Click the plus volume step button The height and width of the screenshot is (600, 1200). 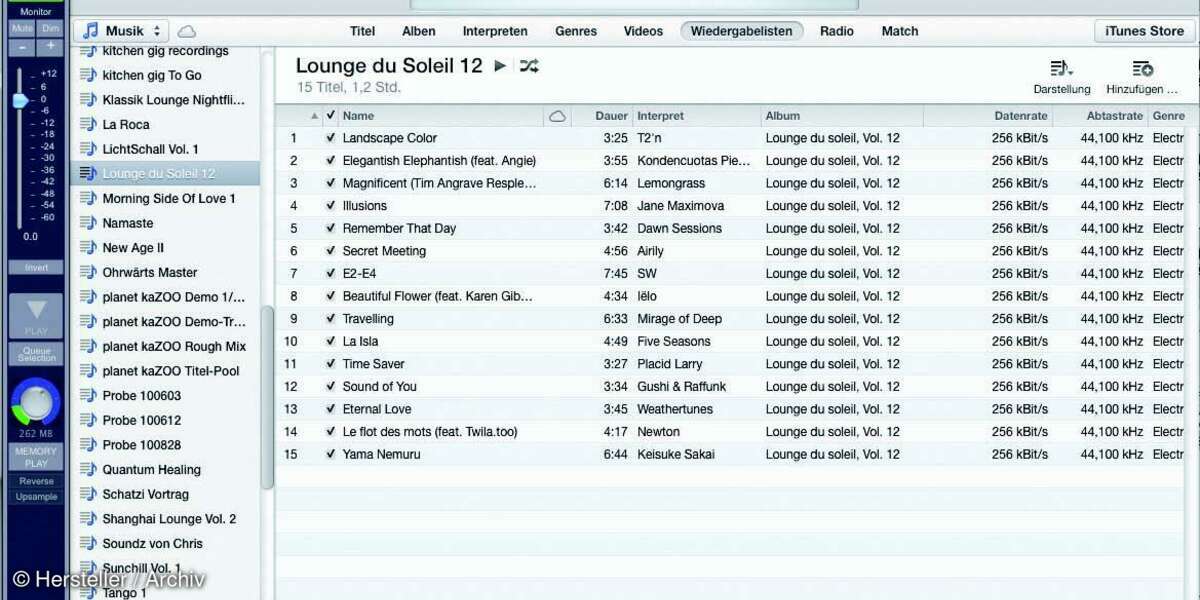pos(50,47)
